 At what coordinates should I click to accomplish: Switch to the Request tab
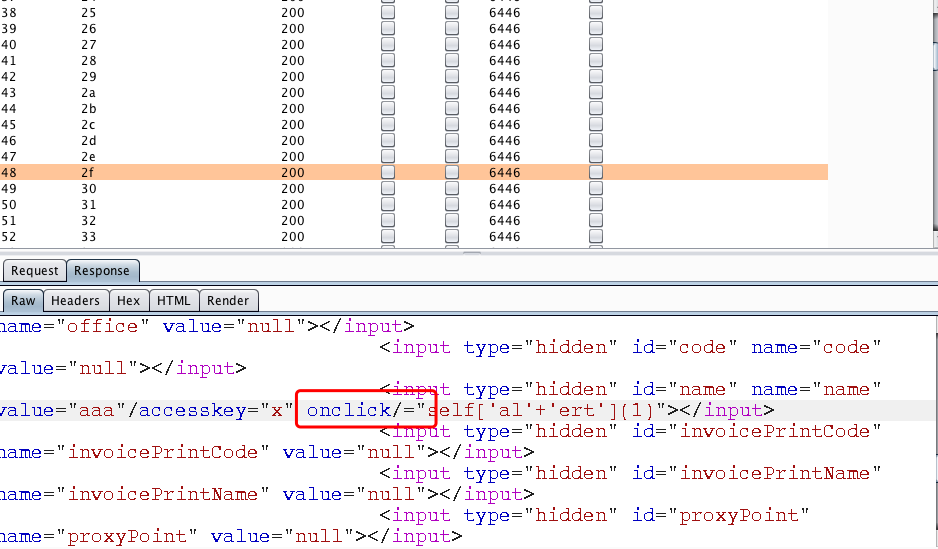[x=34, y=271]
